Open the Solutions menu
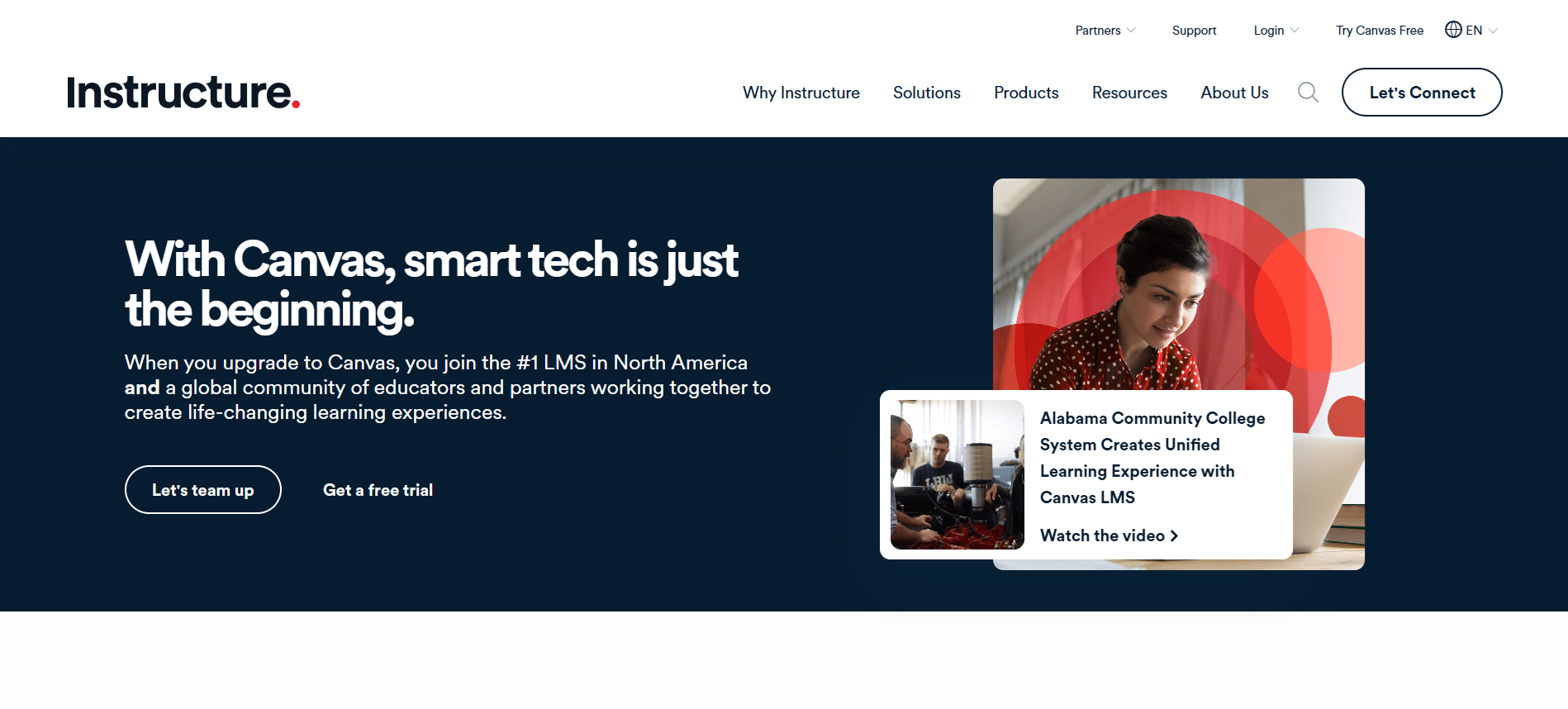1568x709 pixels. click(927, 93)
